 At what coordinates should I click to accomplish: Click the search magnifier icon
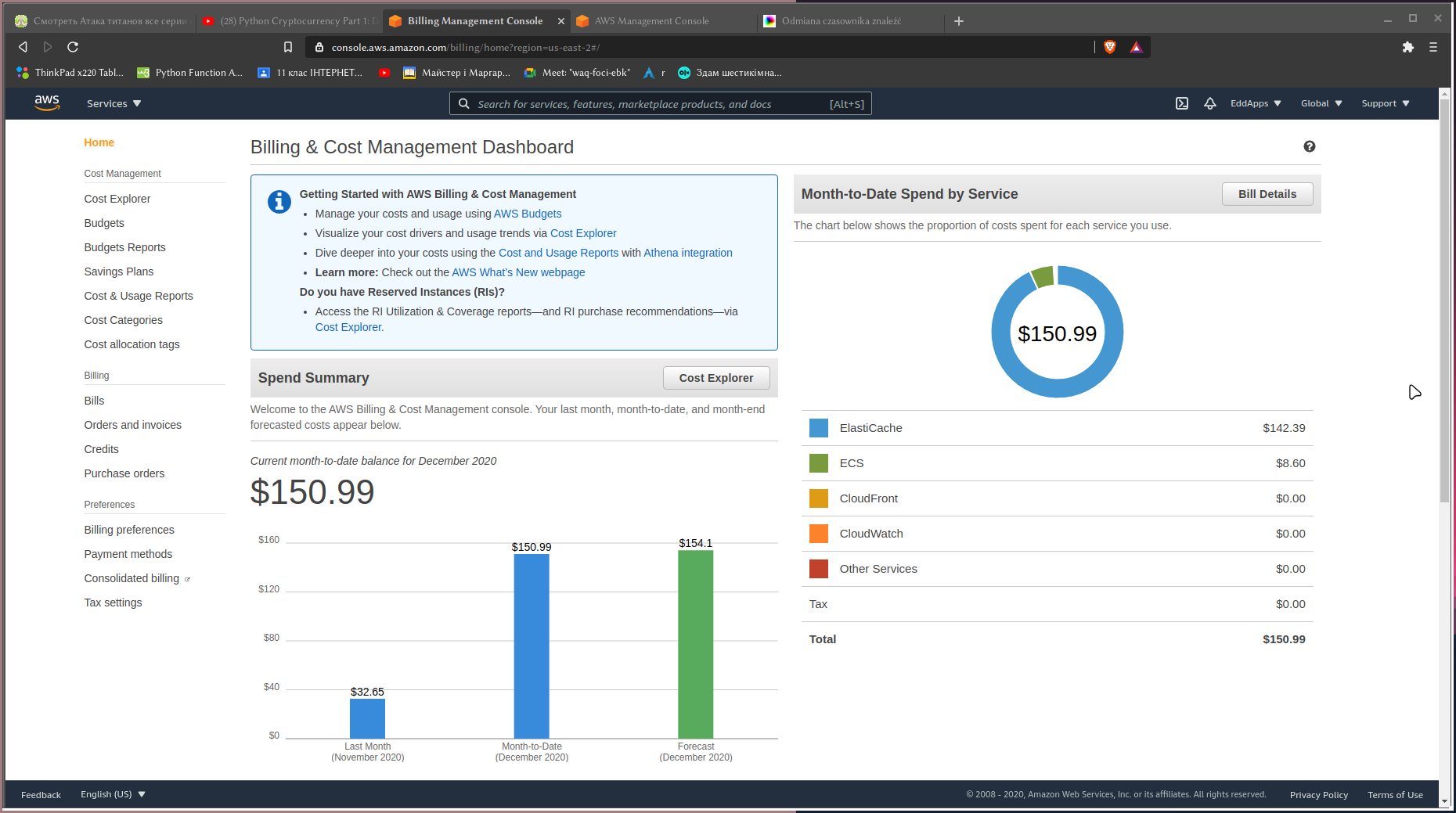pos(464,103)
